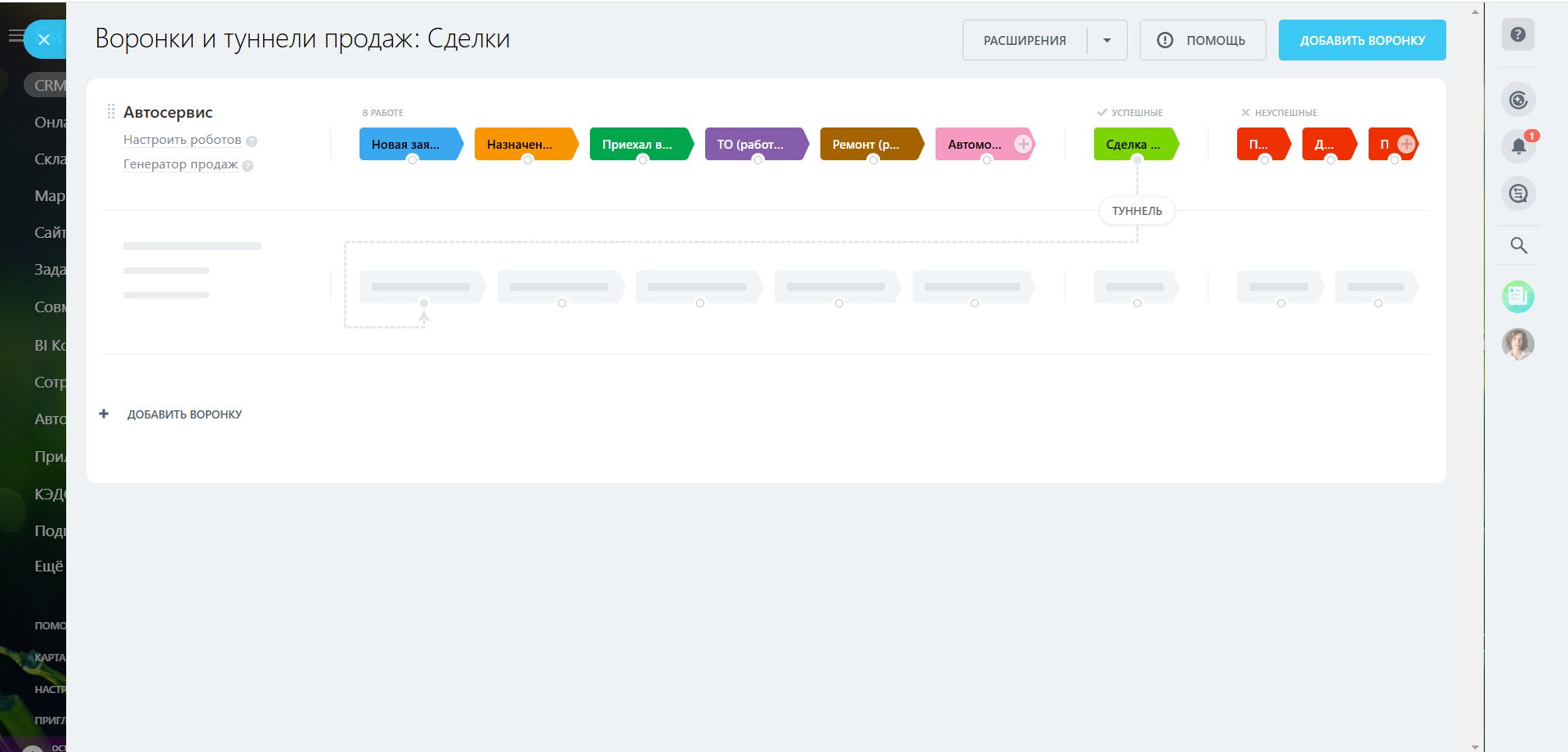Open the chat messenger icon in right sidebar
The width and height of the screenshot is (1568, 752).
point(1518,194)
